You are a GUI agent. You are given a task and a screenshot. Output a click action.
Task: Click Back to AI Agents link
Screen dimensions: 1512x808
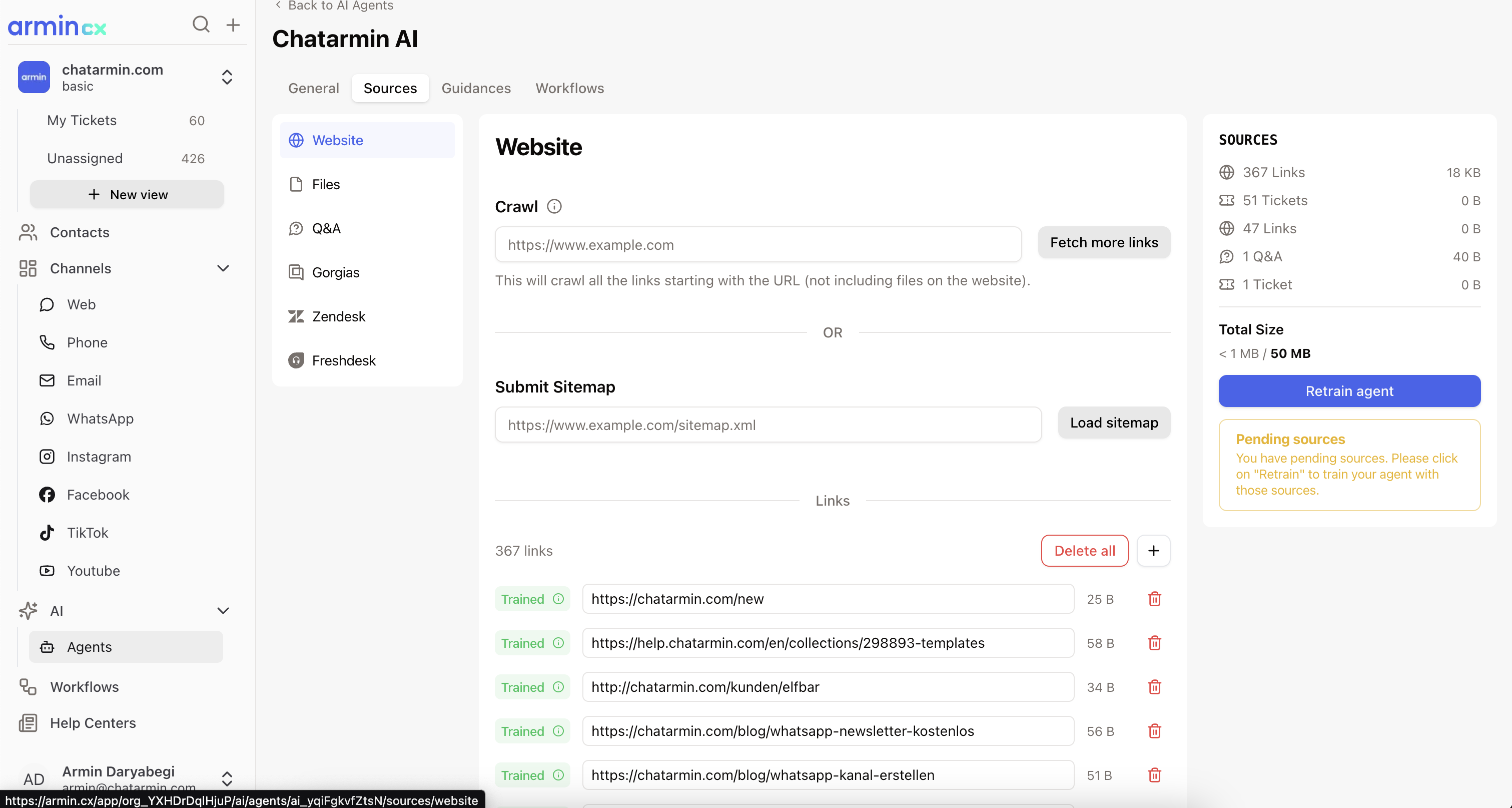[334, 6]
